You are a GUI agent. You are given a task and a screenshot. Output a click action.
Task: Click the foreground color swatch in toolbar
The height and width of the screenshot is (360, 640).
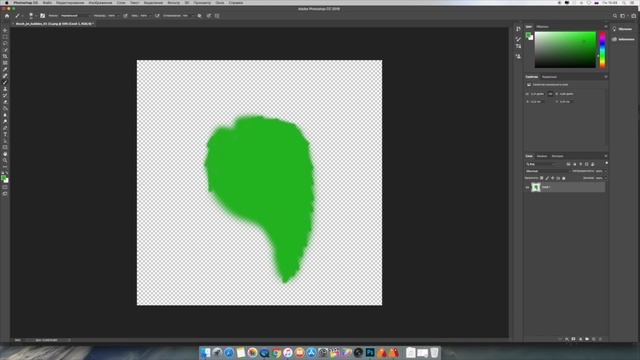(x=4, y=178)
